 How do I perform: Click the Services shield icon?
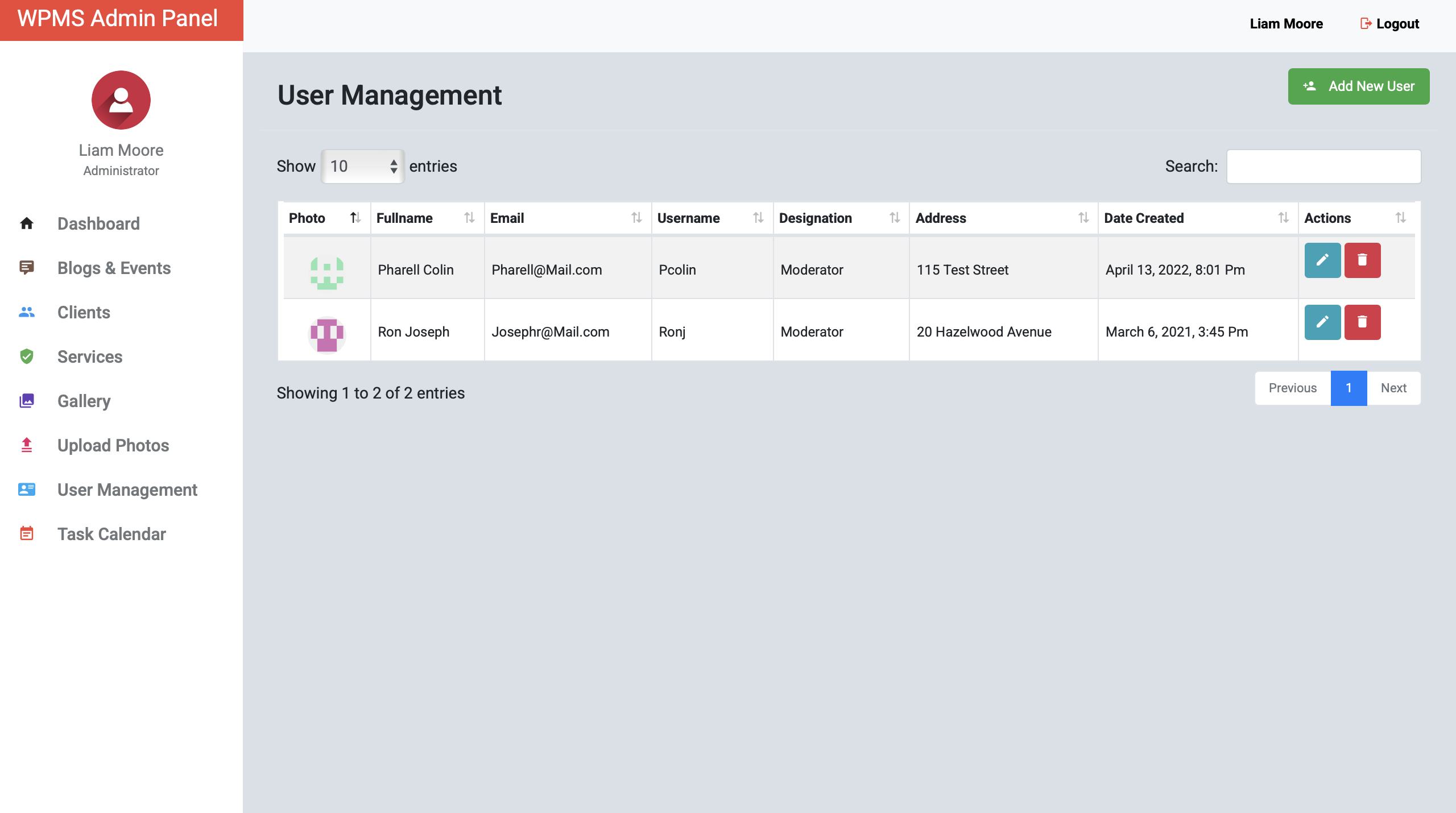coord(27,356)
